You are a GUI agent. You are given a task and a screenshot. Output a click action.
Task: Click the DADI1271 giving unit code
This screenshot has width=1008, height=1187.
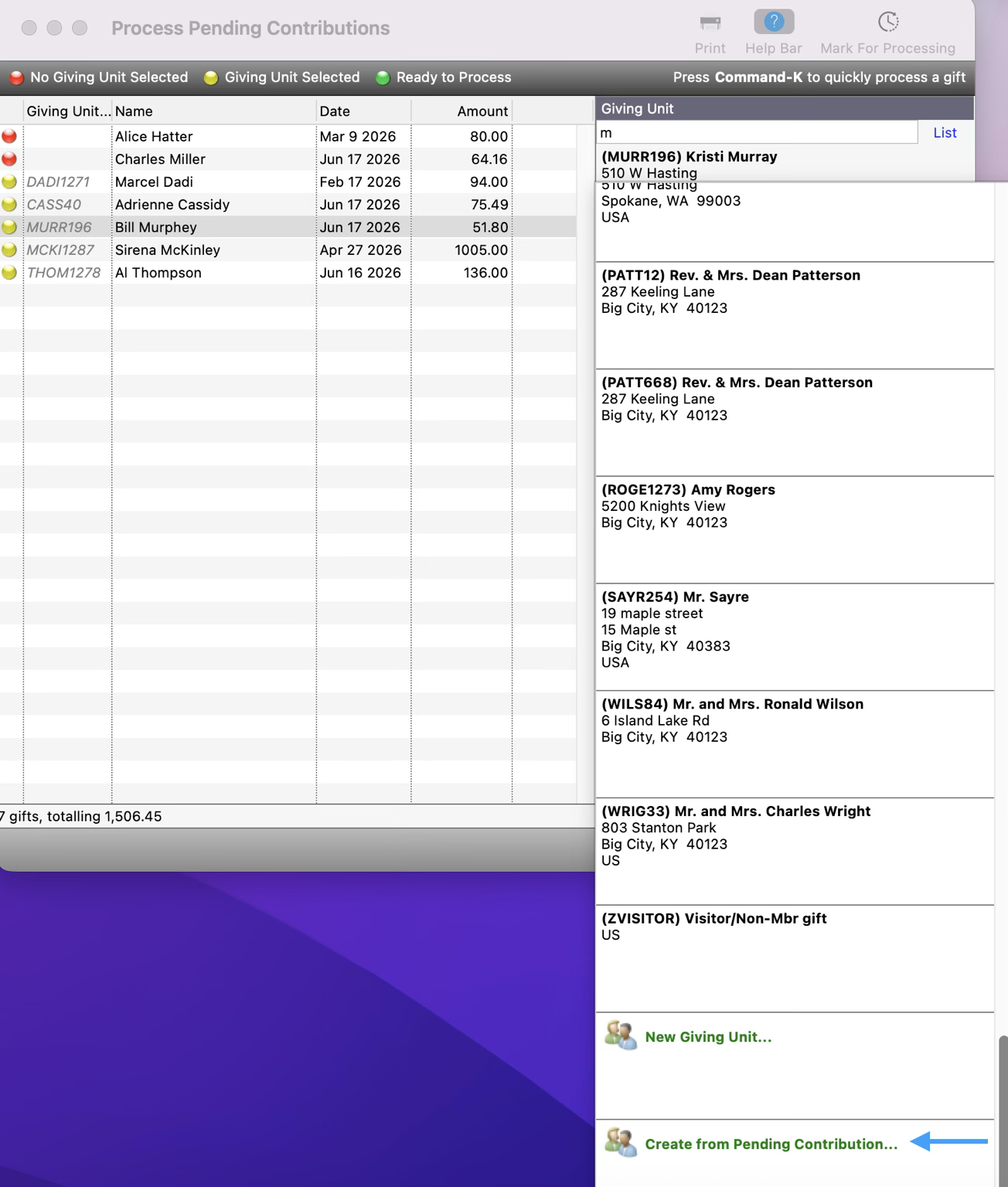pyautogui.click(x=58, y=182)
